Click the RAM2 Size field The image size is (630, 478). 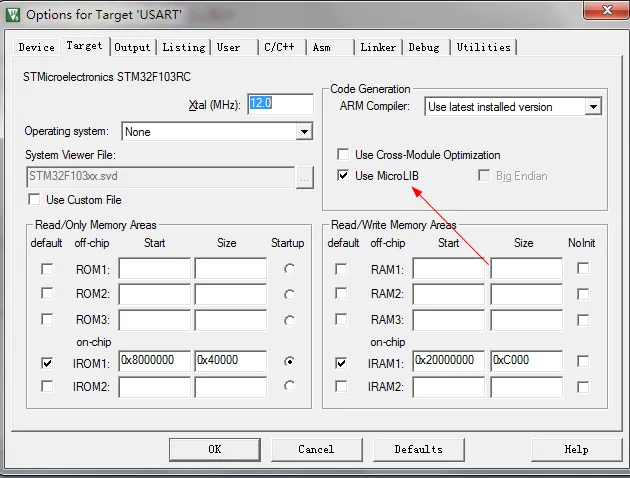pos(526,294)
